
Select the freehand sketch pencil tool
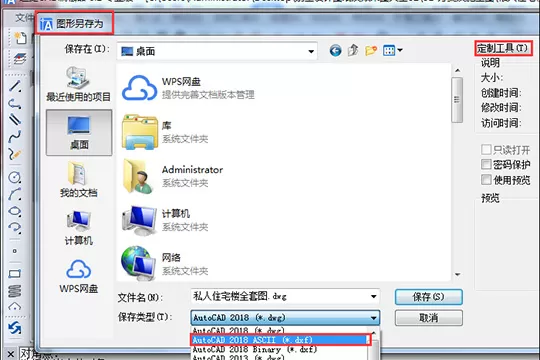[15, 154]
